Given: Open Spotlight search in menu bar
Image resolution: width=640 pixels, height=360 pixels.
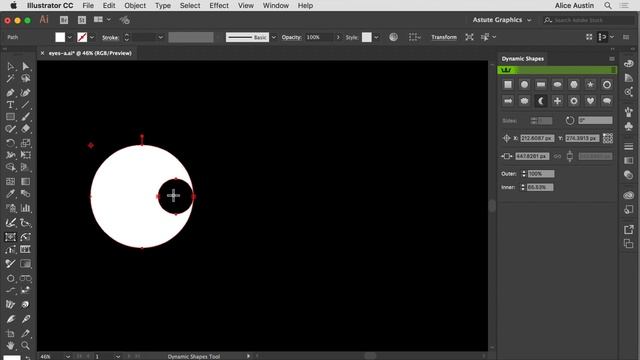Looking at the screenshot, I should point(608,5).
